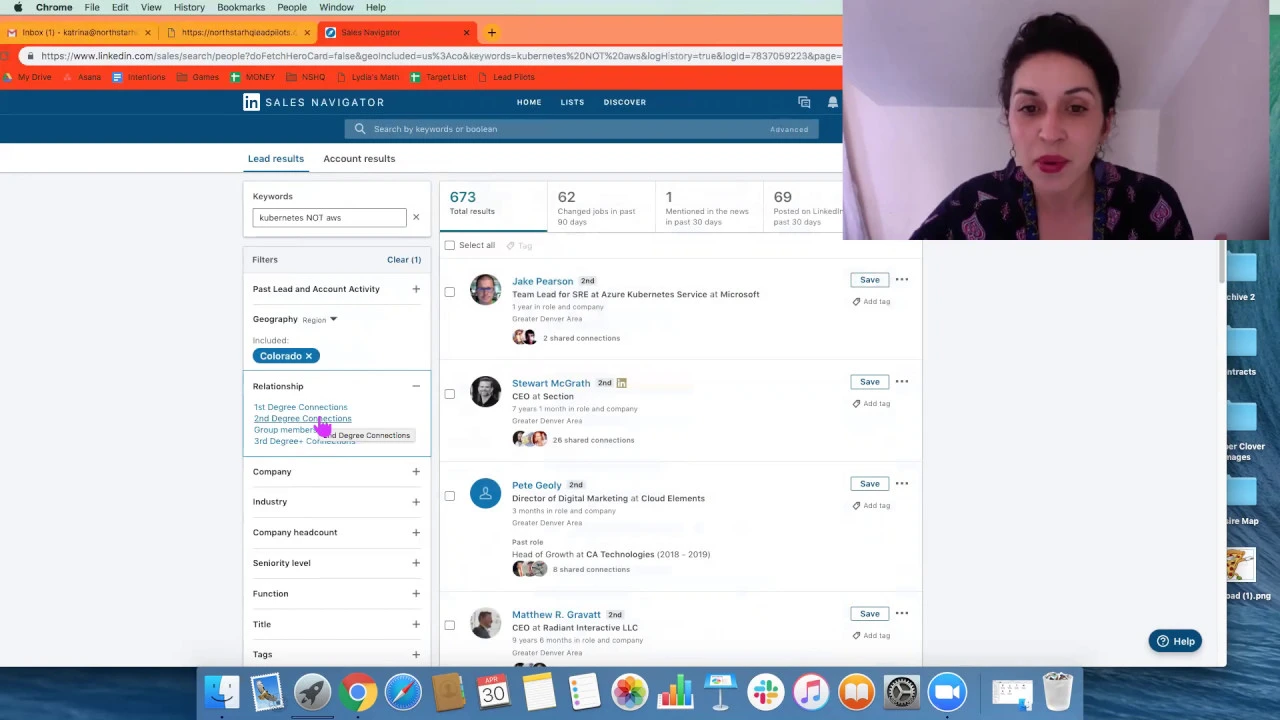Expand the Company headcount filter

416,532
